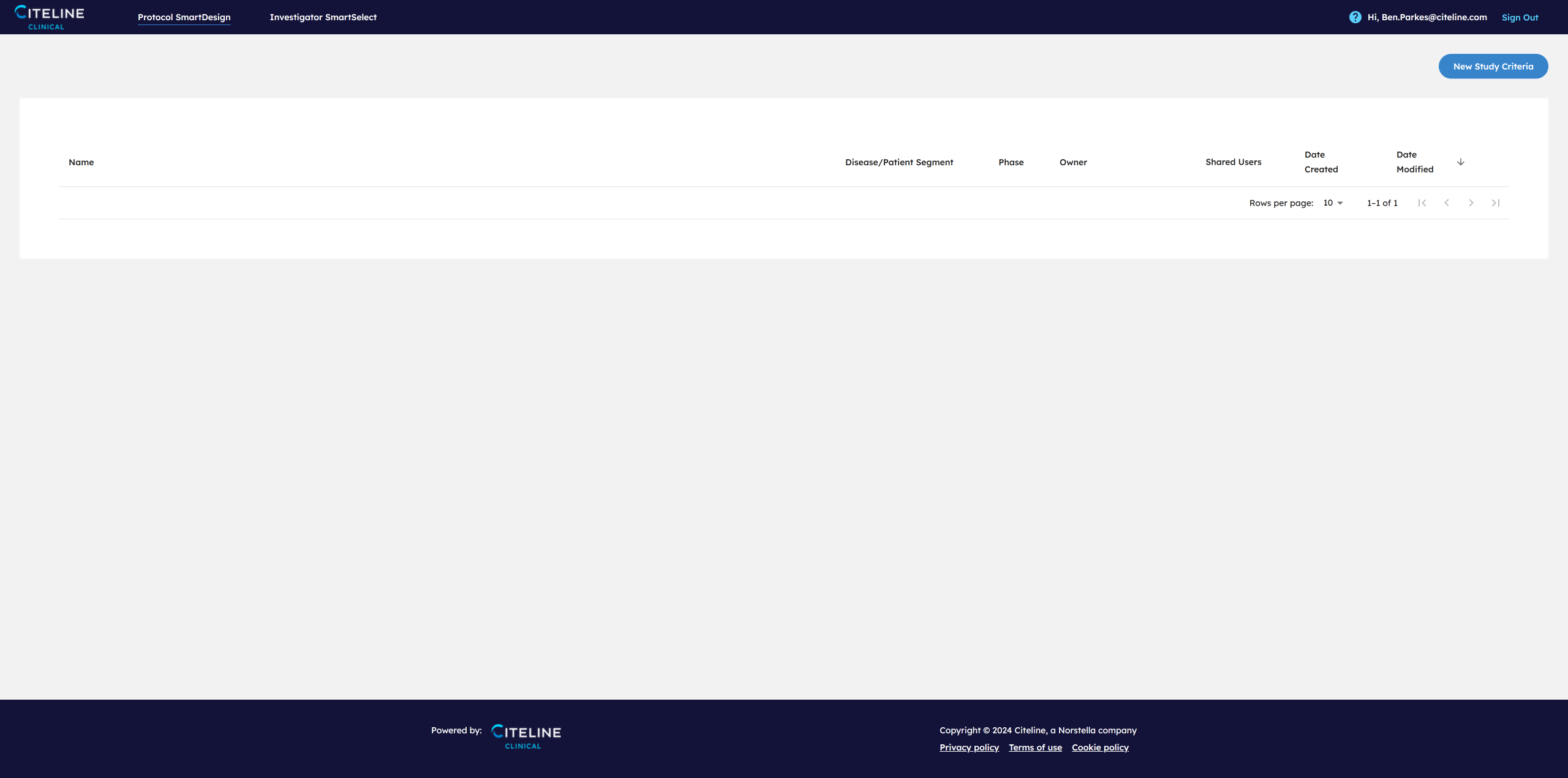Click the Citeline Clinical footer logo

526,736
